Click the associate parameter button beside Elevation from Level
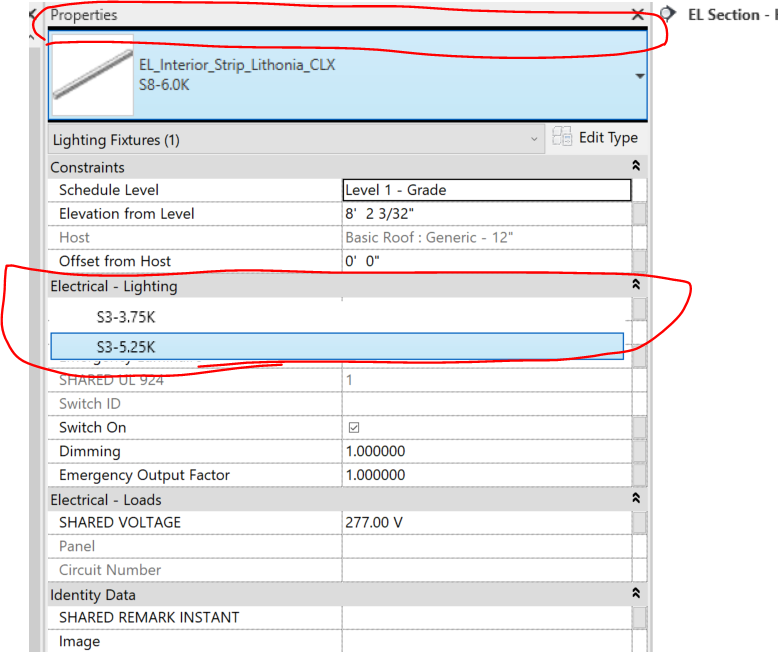The image size is (778, 652). (639, 214)
